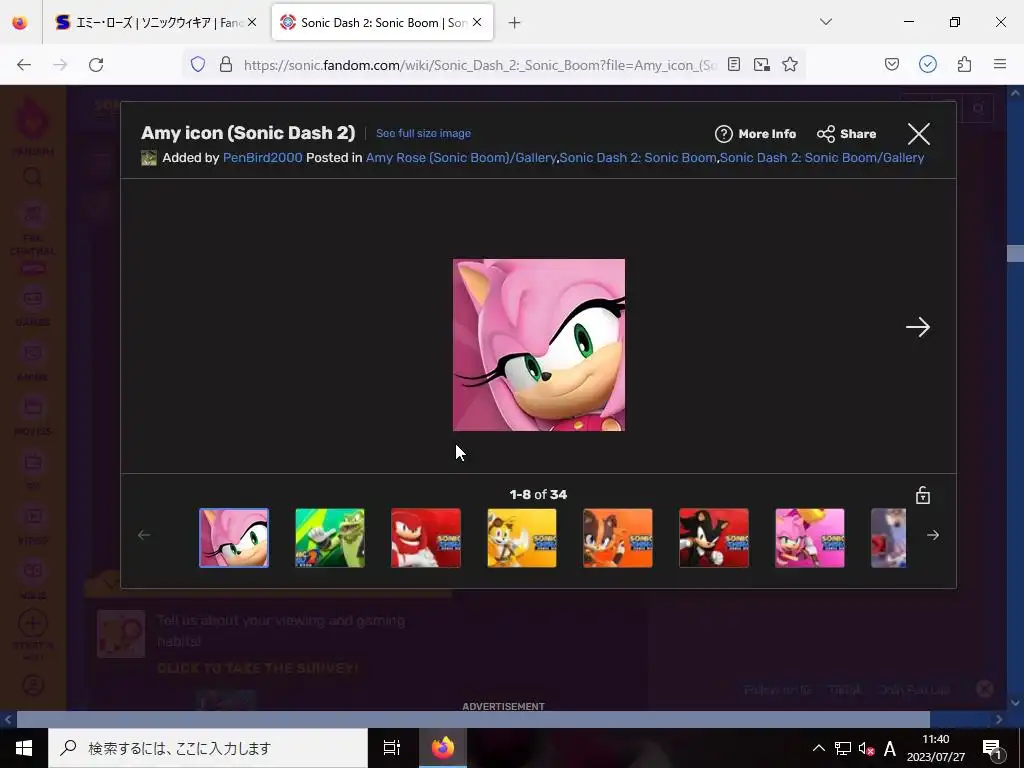
Task: Save page to Pocket
Action: [x=891, y=64]
